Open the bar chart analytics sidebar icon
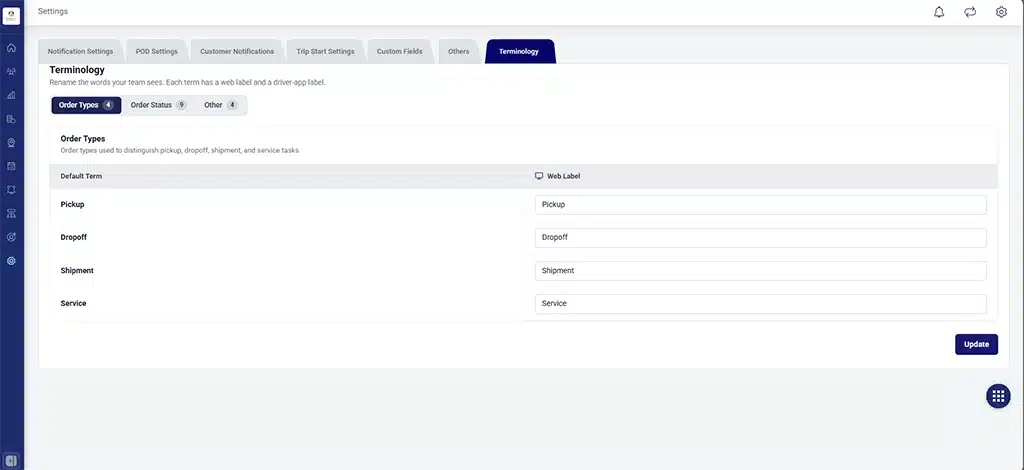This screenshot has height=470, width=1024. 11,95
